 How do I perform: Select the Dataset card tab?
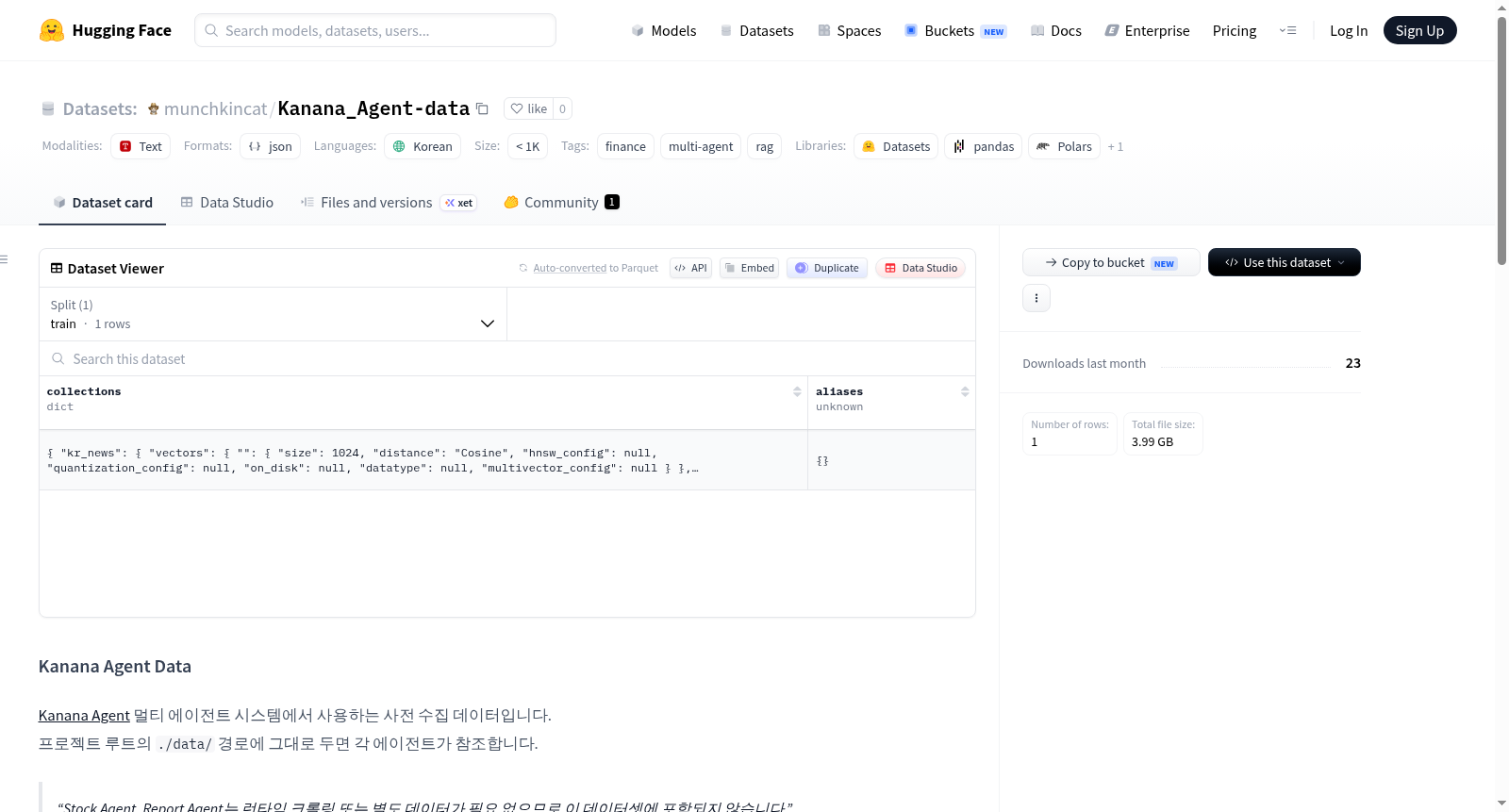pyautogui.click(x=103, y=202)
